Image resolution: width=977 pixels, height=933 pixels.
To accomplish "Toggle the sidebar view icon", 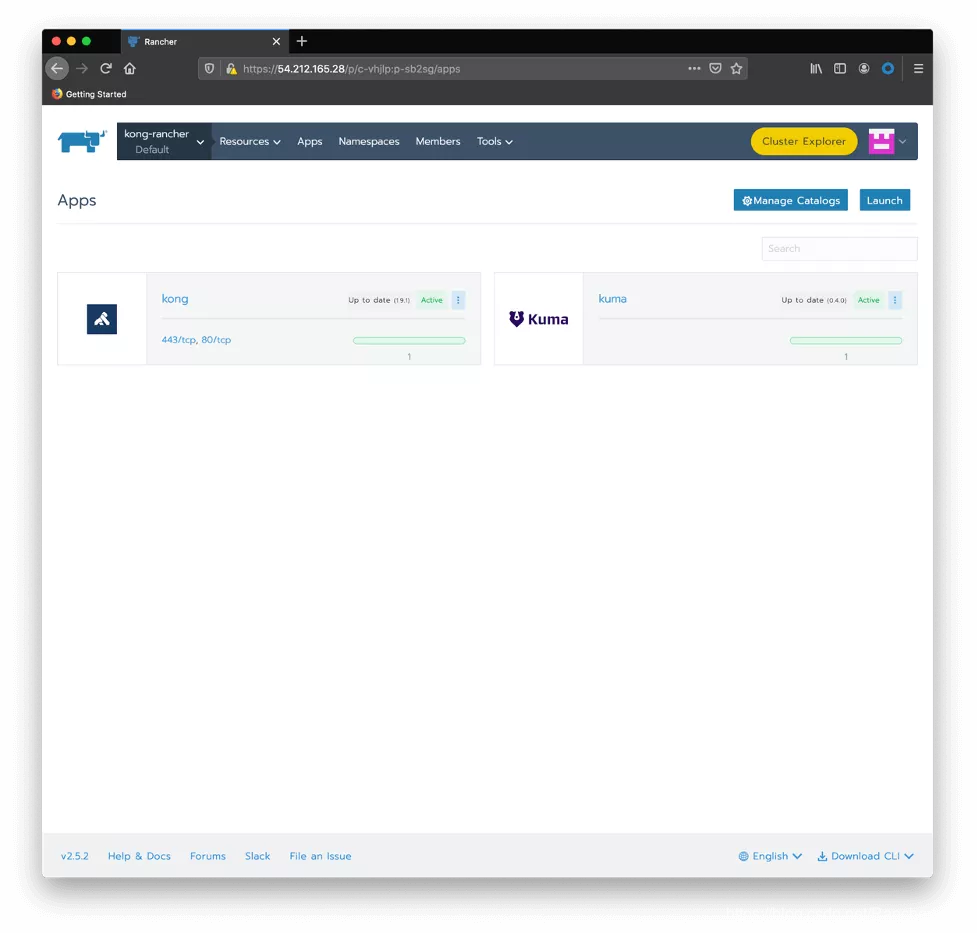I will [840, 69].
